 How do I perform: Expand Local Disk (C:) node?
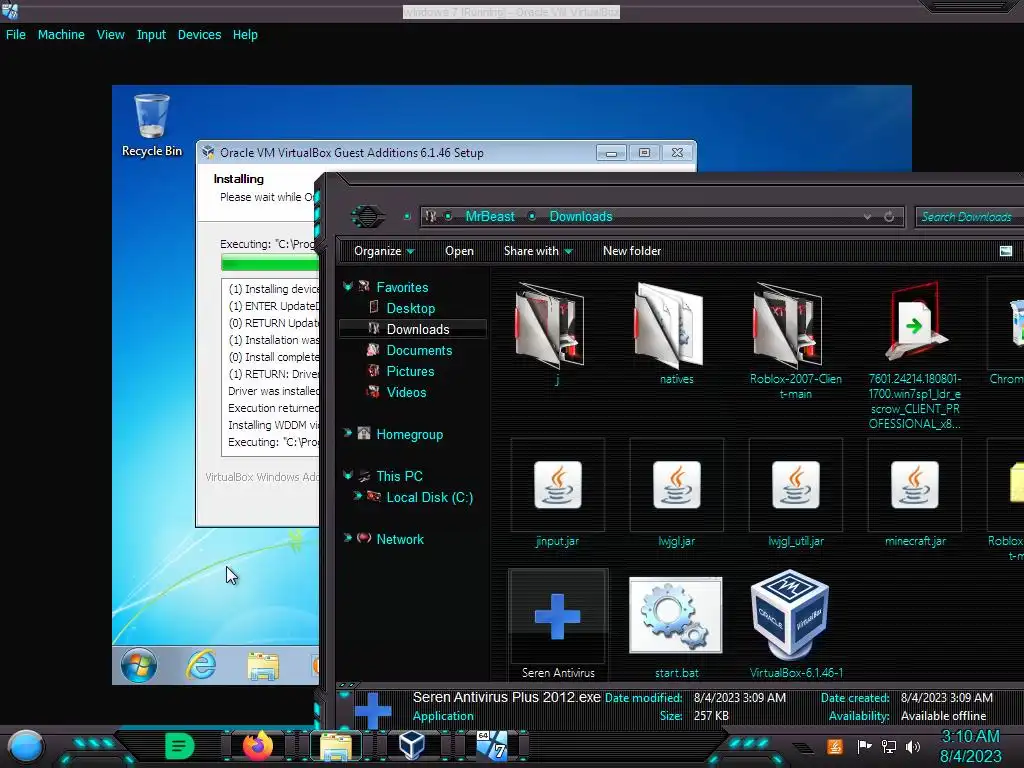tap(357, 496)
